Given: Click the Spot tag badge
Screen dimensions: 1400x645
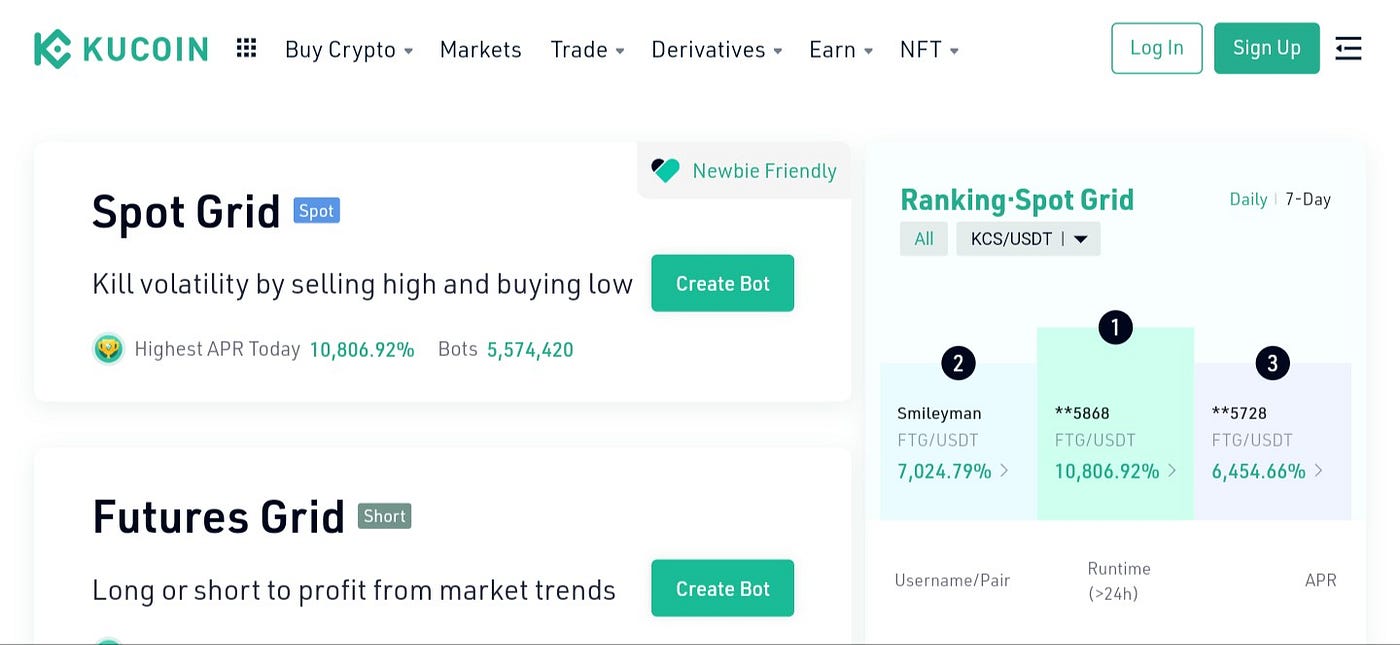Looking at the screenshot, I should pyautogui.click(x=317, y=211).
